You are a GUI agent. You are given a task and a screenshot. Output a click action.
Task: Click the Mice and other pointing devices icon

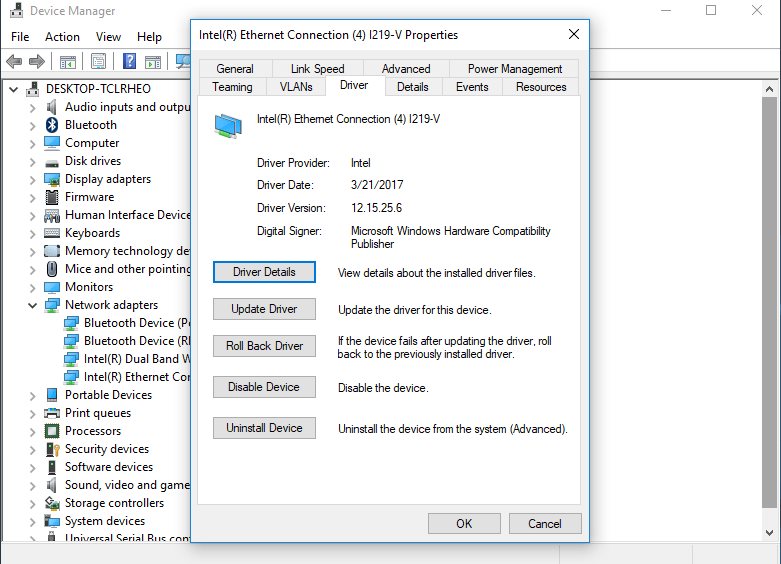[52, 269]
